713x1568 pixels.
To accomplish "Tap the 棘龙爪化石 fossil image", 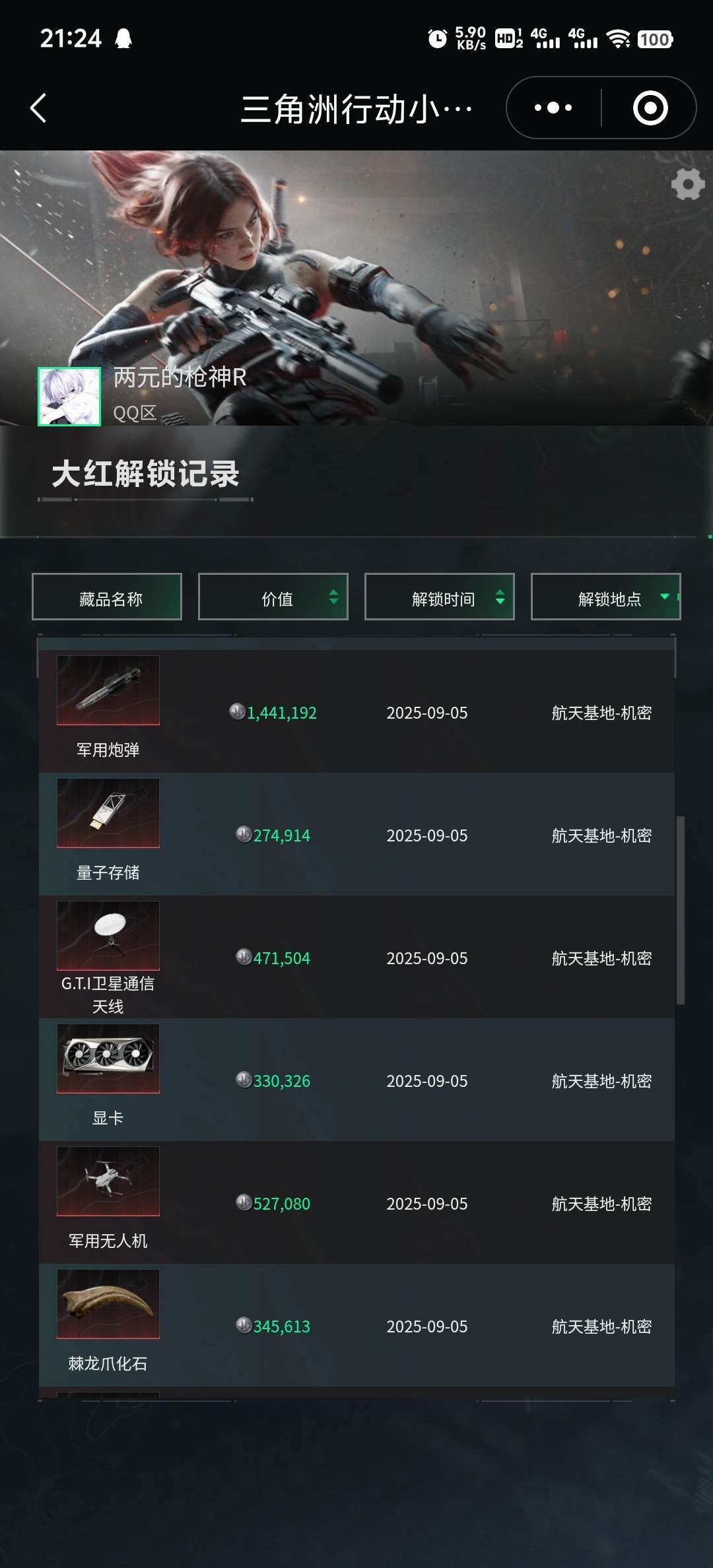I will point(108,1304).
